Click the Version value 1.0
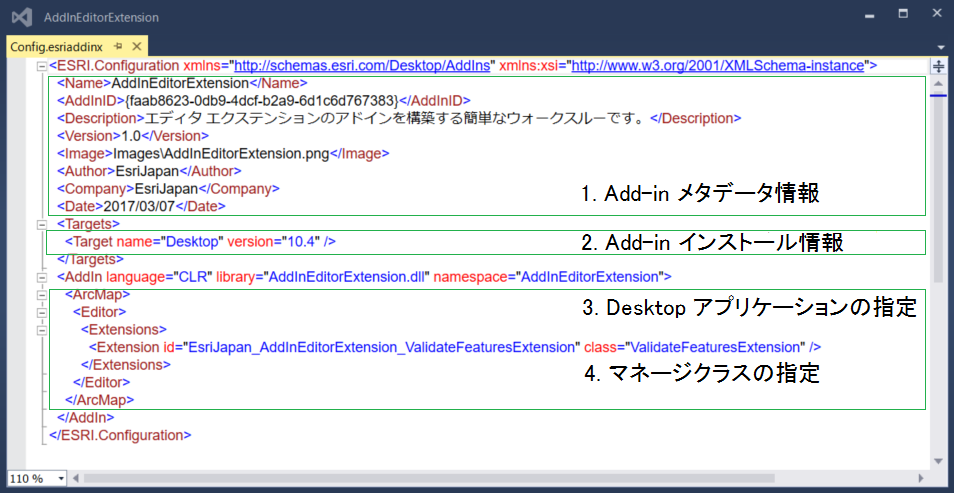The image size is (954, 493). pyautogui.click(x=131, y=136)
